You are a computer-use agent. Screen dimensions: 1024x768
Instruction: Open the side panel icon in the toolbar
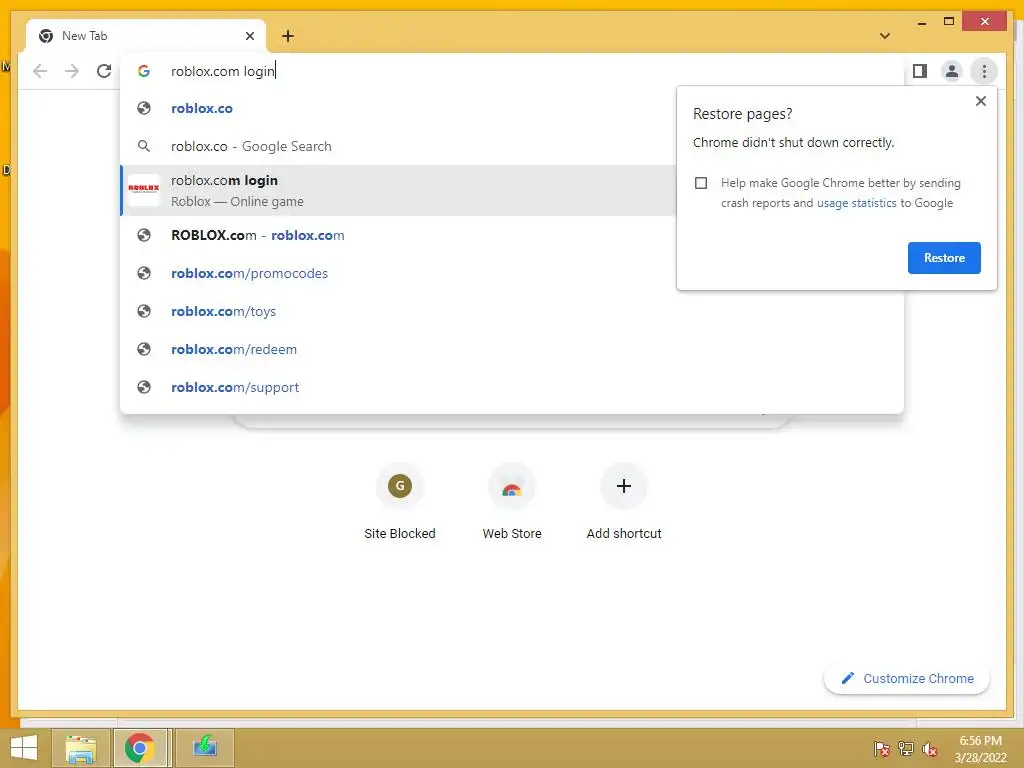click(920, 71)
